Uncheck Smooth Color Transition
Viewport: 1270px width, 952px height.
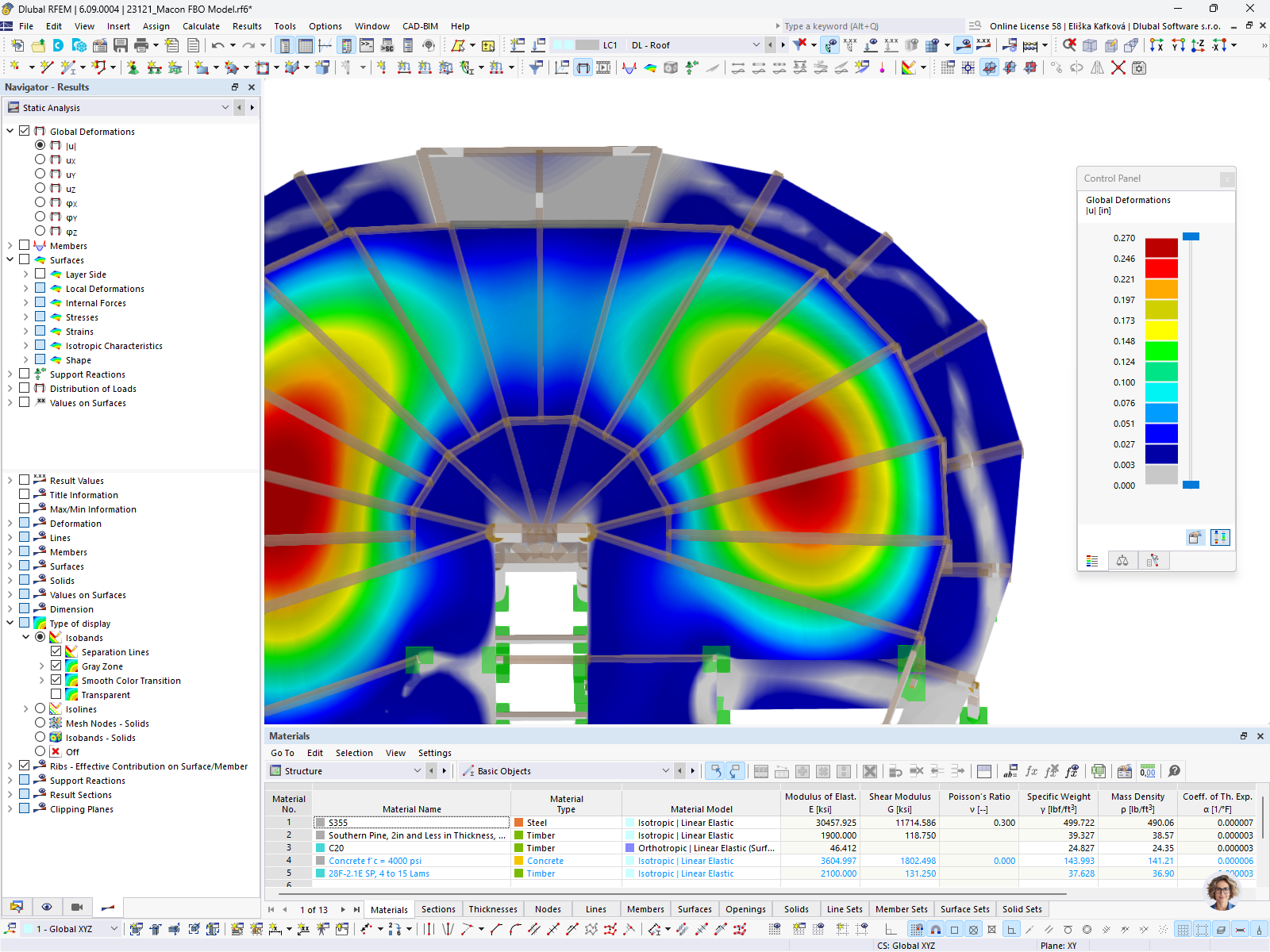pos(56,680)
